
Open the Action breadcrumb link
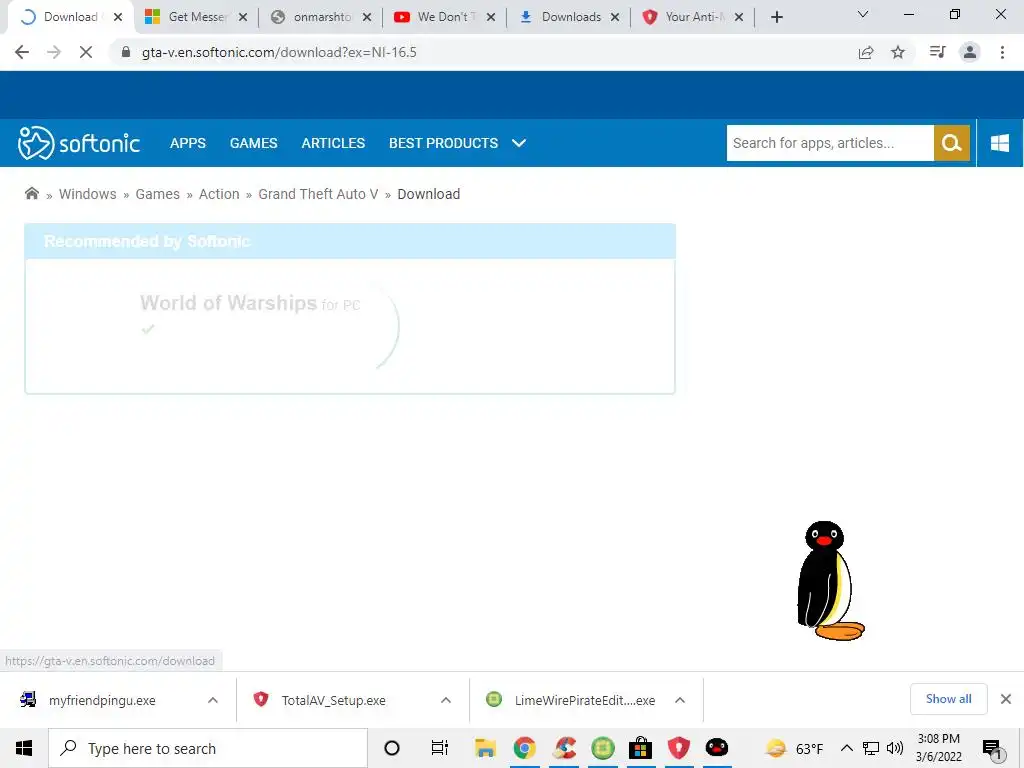click(219, 194)
